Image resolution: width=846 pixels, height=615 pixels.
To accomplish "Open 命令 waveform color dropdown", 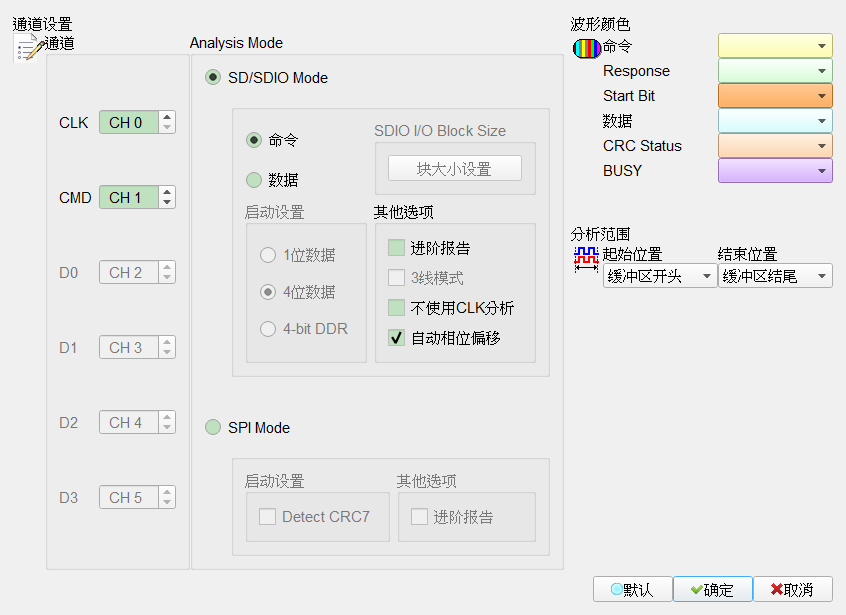I will (x=775, y=46).
